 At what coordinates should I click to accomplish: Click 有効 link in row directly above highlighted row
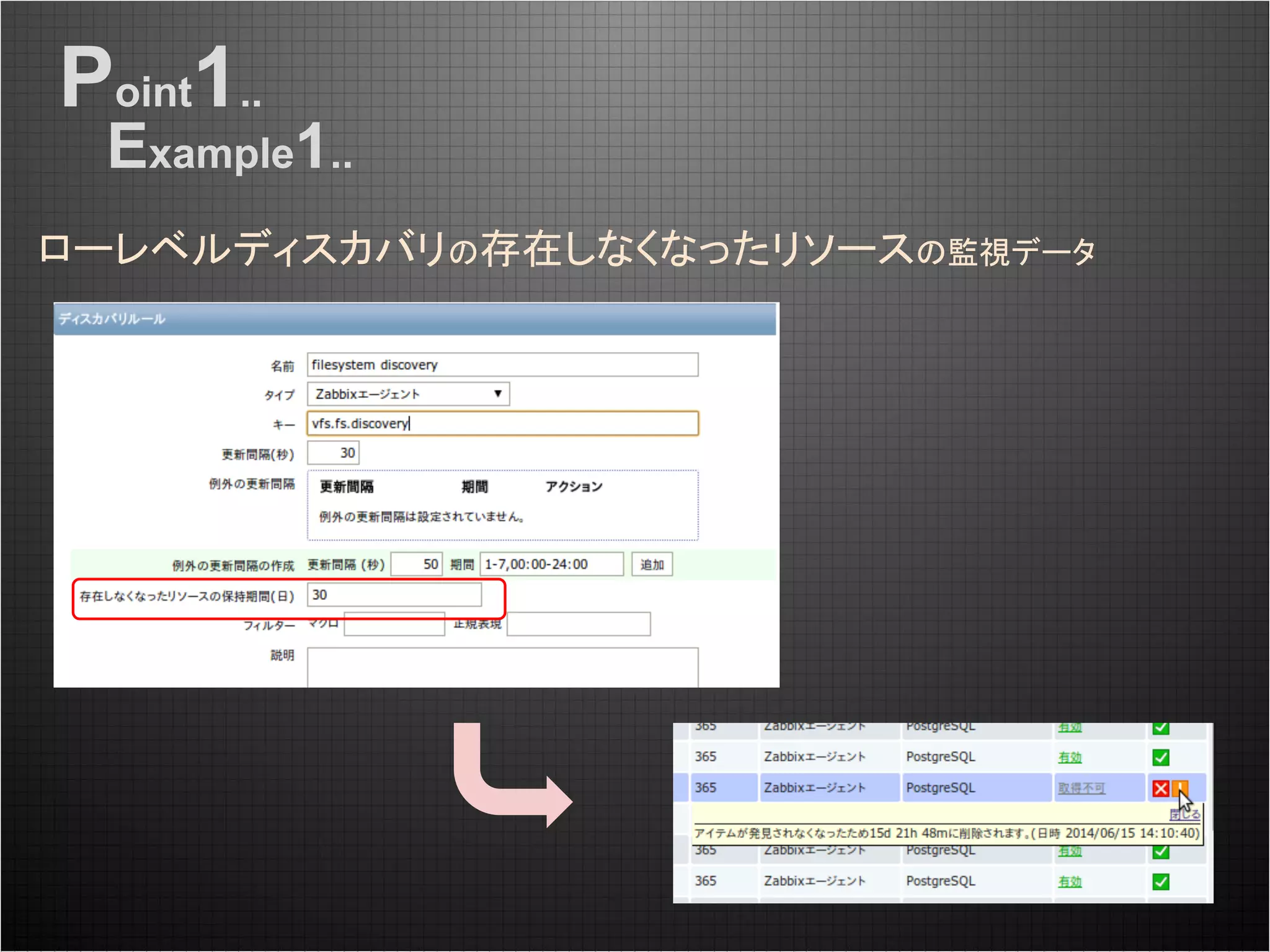click(x=1070, y=757)
